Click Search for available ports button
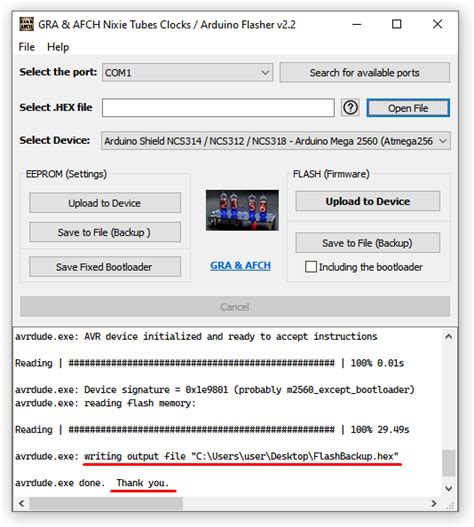Screen dimensions: 474x527 pyautogui.click(x=364, y=73)
